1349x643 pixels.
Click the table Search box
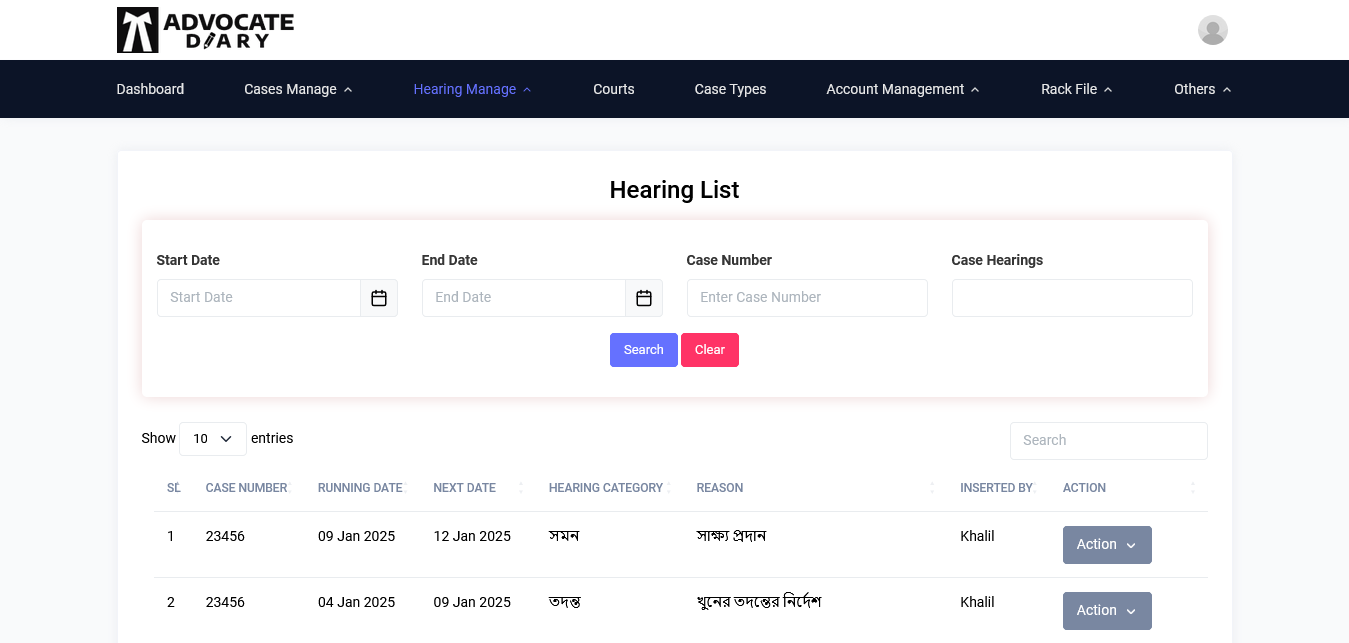1108,441
